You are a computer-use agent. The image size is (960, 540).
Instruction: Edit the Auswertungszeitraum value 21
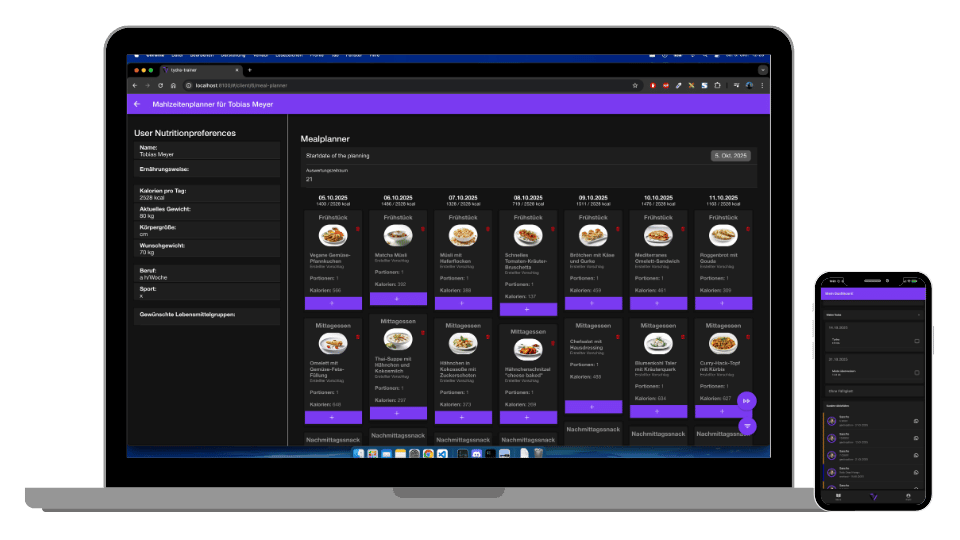tap(530, 175)
